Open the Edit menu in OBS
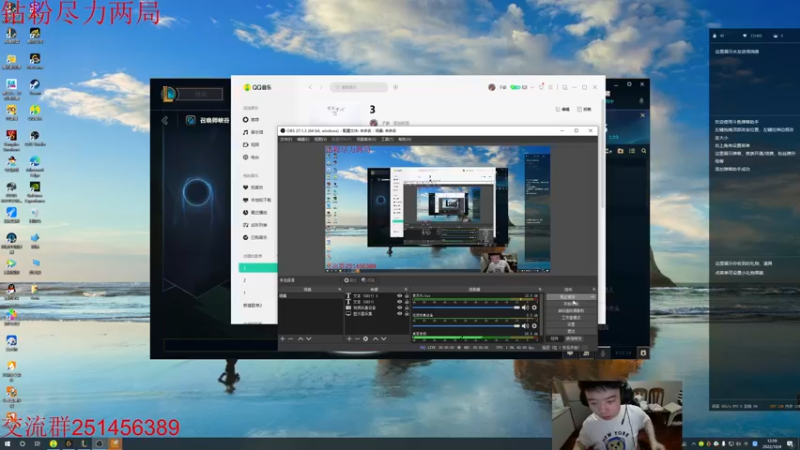 point(303,139)
